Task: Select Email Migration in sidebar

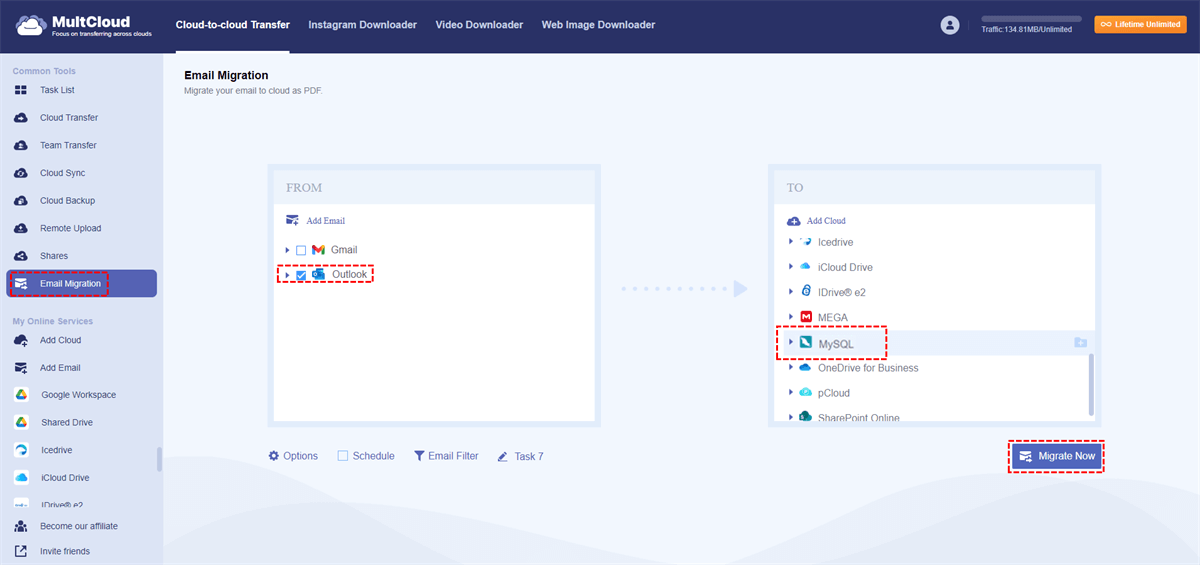Action: [82, 284]
